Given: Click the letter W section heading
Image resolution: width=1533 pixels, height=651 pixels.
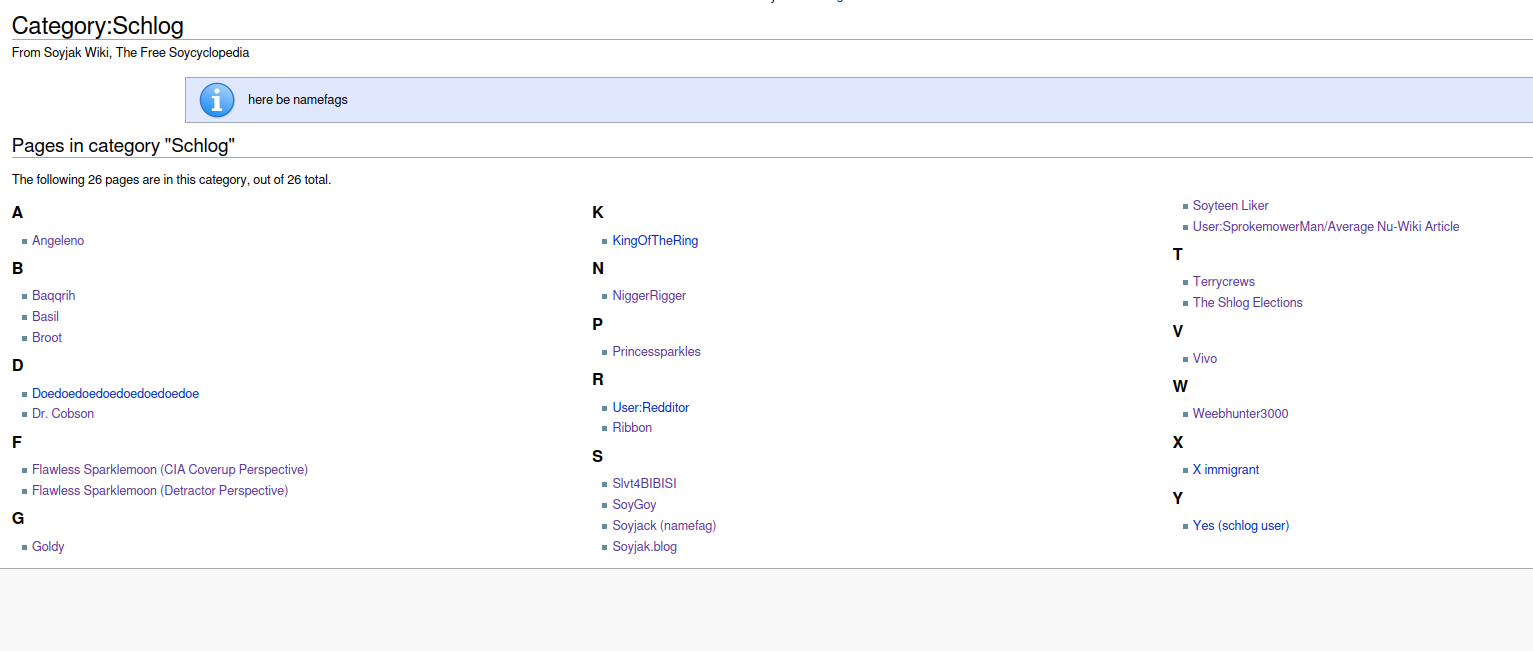Looking at the screenshot, I should tap(1180, 387).
